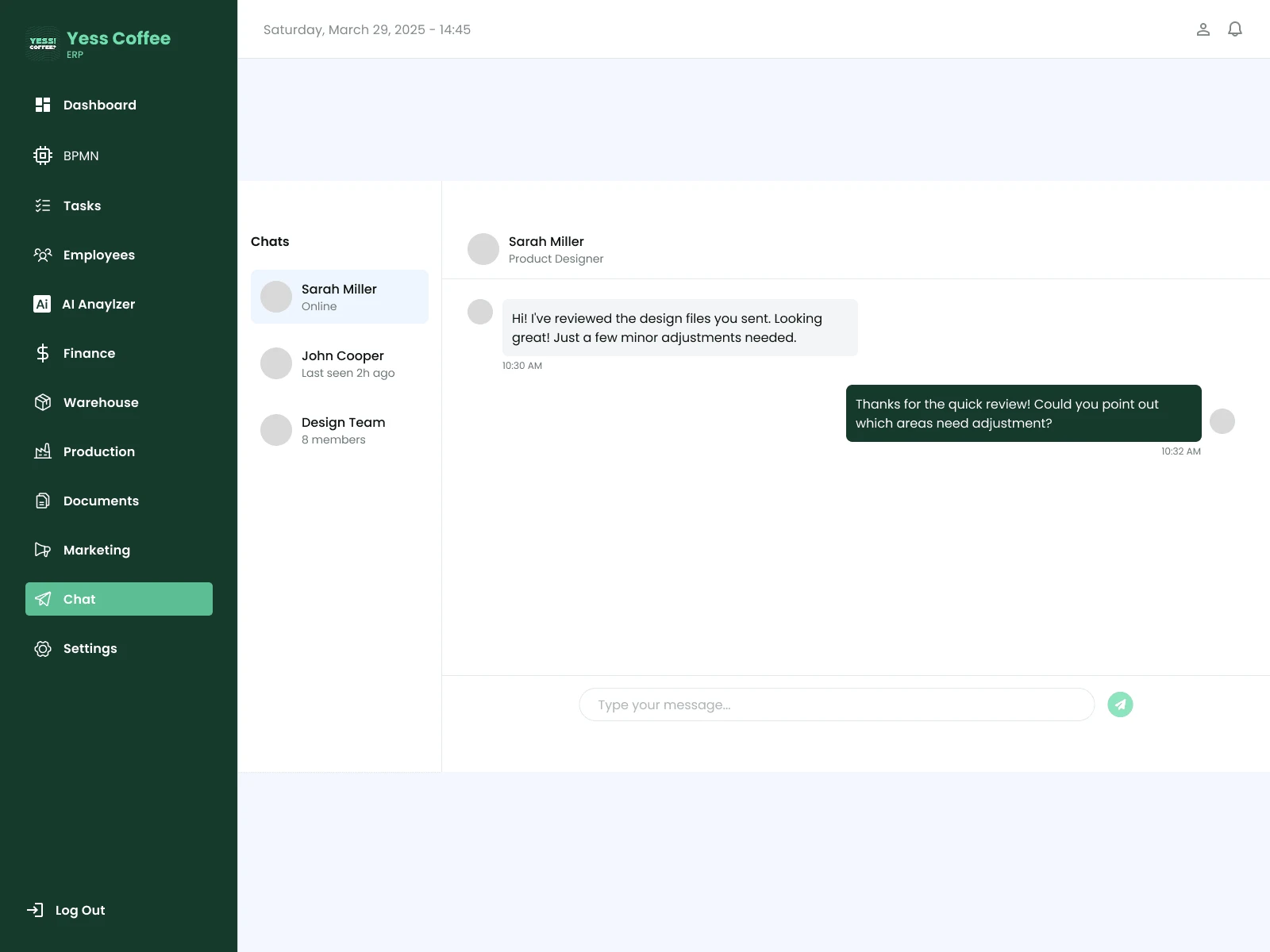Open the John Cooper conversation name
This screenshot has width=1270, height=952.
pyautogui.click(x=343, y=355)
